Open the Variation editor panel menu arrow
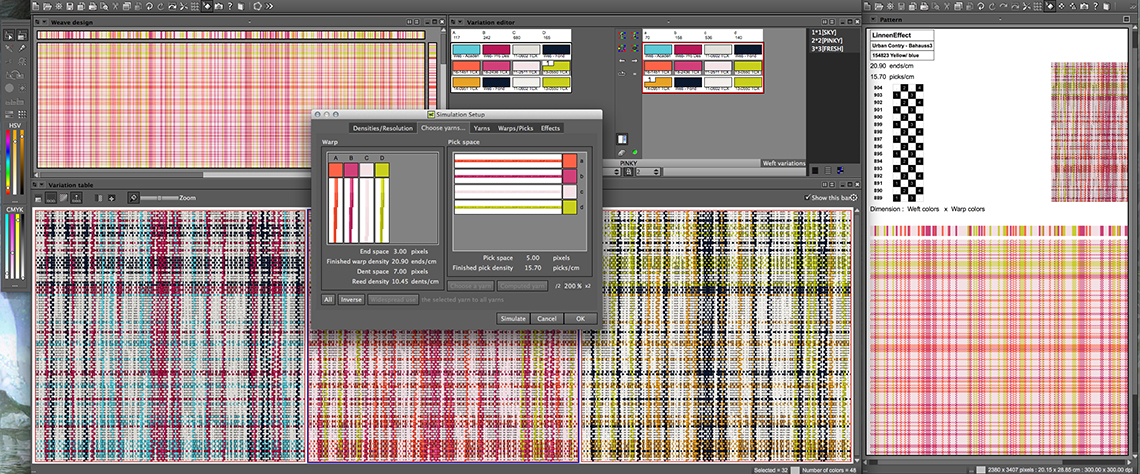Viewport: 1140px width, 474px height. (460, 22)
